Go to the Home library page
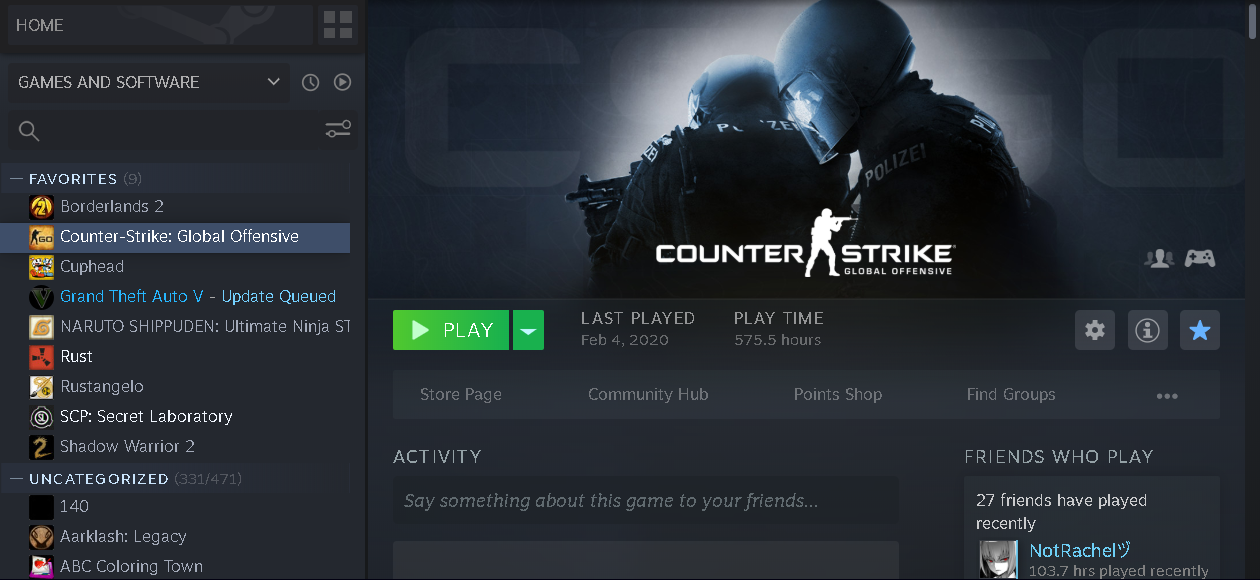The height and width of the screenshot is (580, 1260). coord(158,25)
